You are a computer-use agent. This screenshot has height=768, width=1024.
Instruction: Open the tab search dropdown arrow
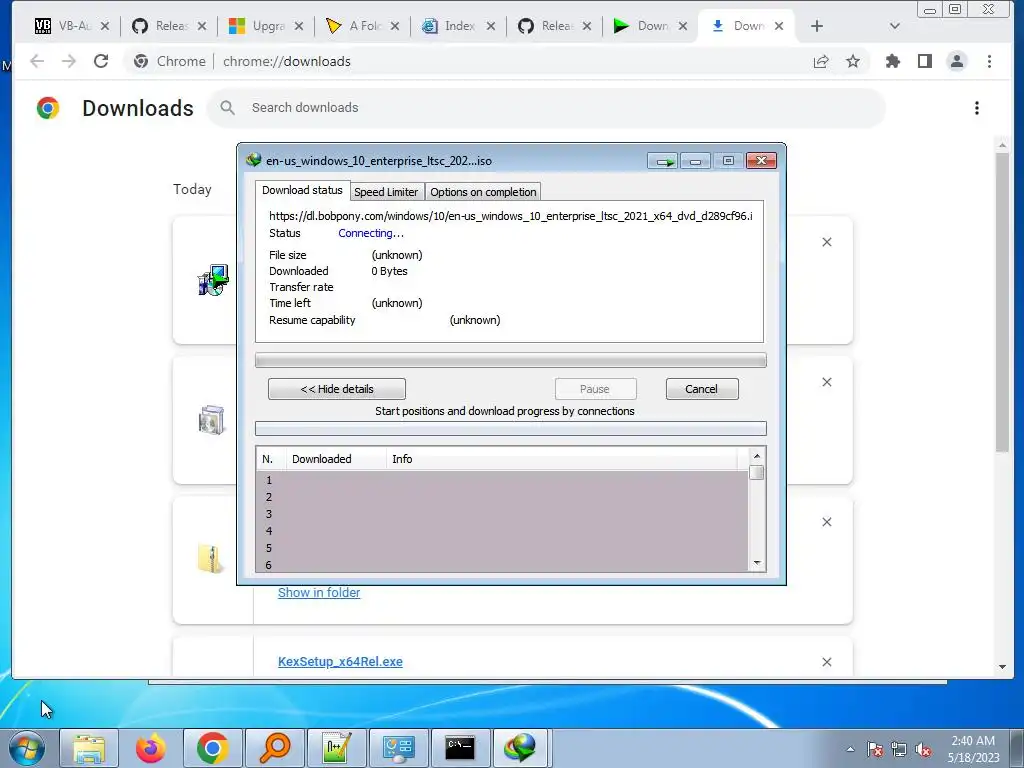pyautogui.click(x=895, y=26)
